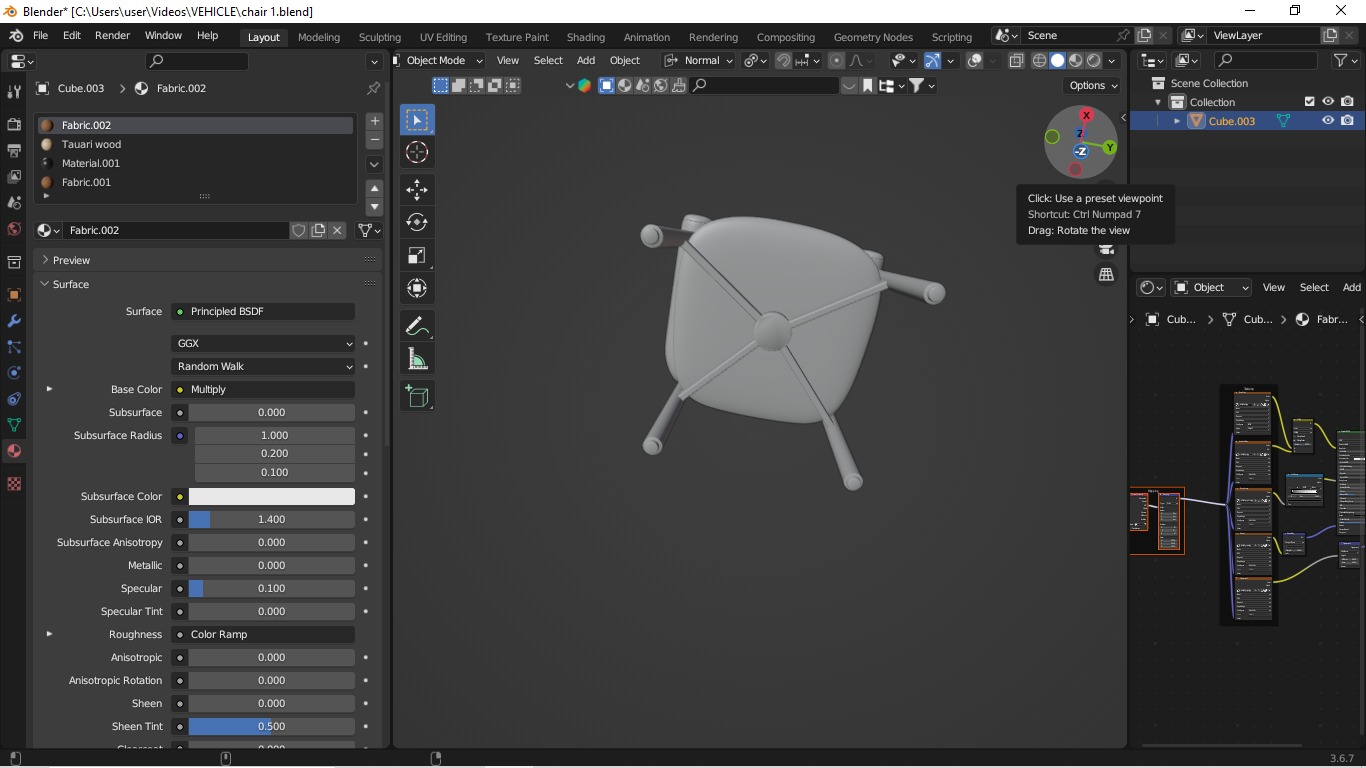This screenshot has width=1366, height=768.
Task: Click the Sheen Tint slider
Action: [272, 726]
